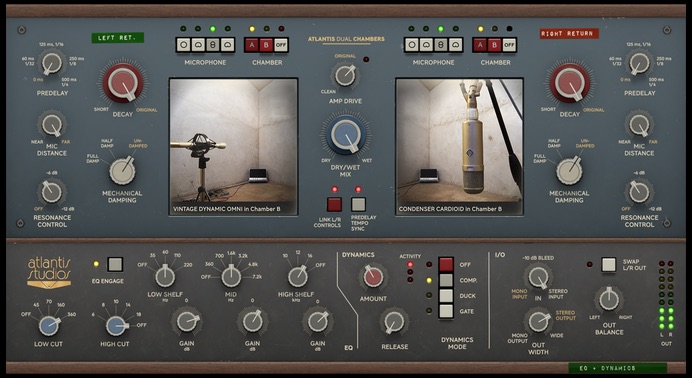
Task: Set Dynamics Mode to GATE
Action: tap(446, 311)
